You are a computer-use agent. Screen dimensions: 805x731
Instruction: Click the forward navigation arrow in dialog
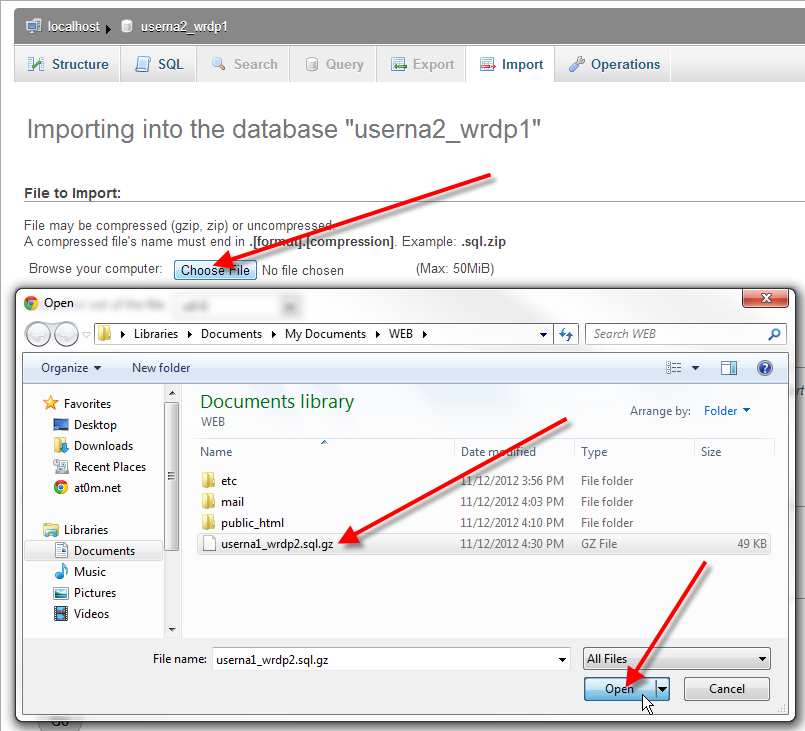point(66,335)
